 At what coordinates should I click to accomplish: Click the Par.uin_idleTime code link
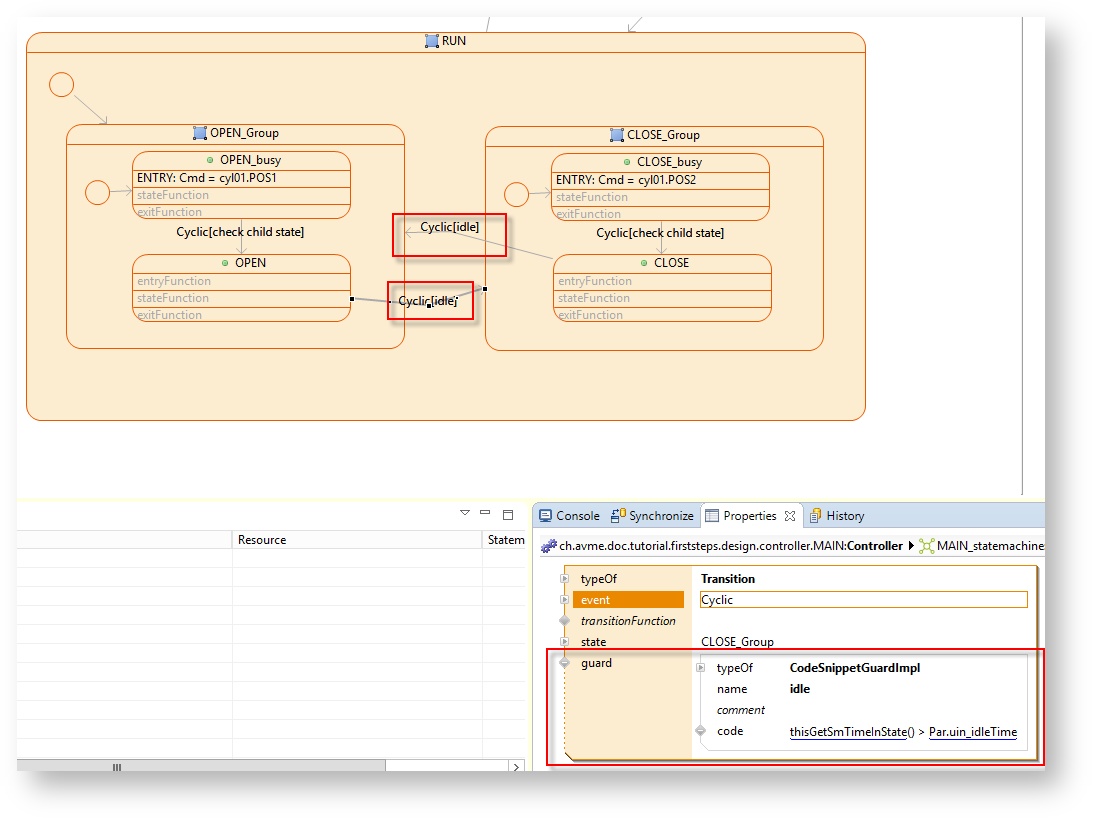point(972,732)
